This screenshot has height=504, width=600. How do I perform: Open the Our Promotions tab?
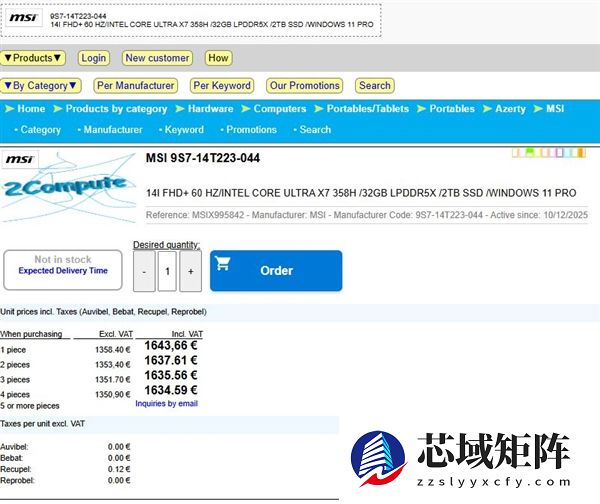(x=305, y=86)
